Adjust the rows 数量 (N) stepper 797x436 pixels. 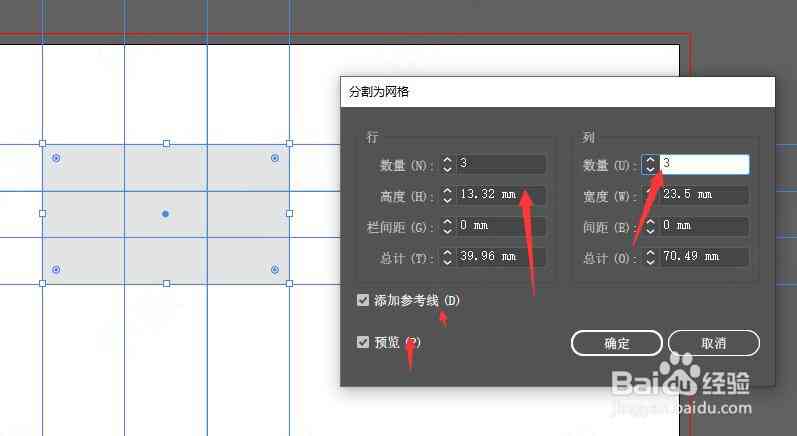pos(447,164)
